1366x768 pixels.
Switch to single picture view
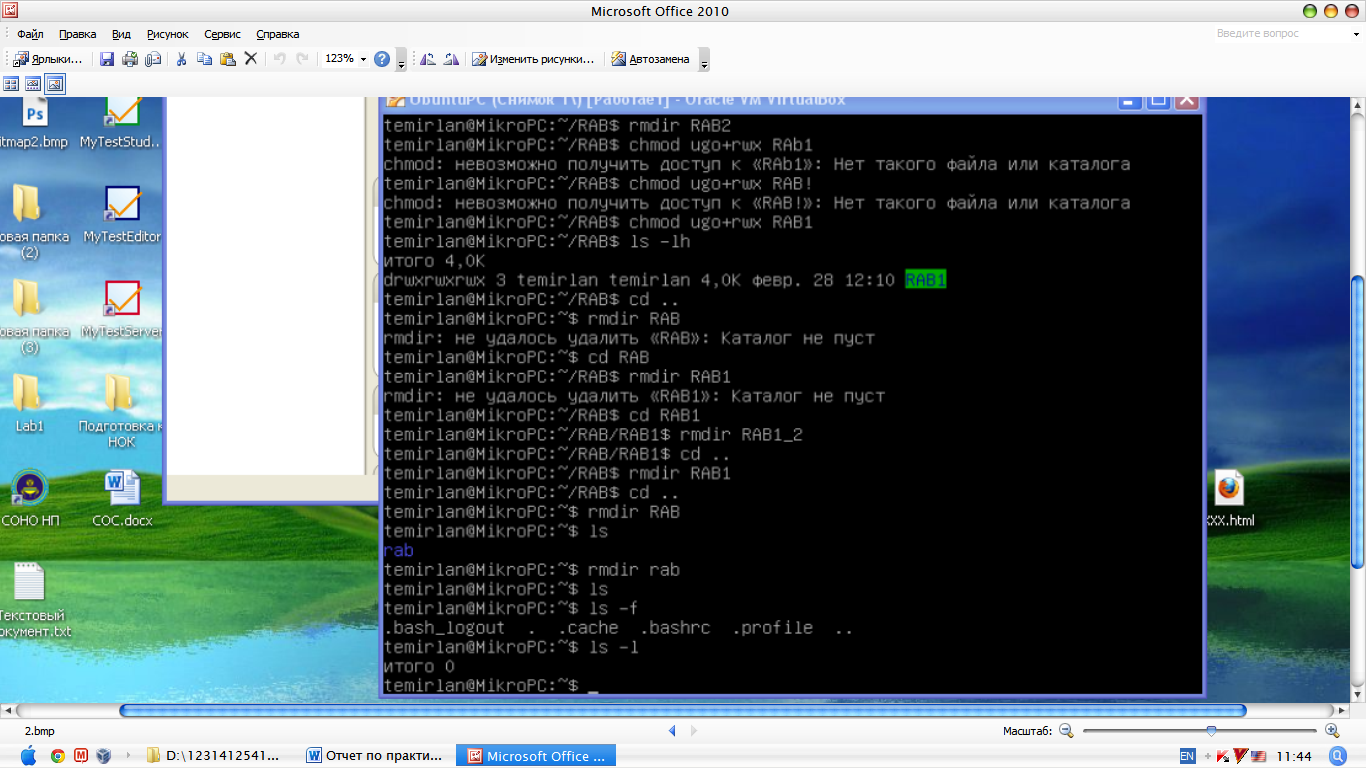(55, 84)
